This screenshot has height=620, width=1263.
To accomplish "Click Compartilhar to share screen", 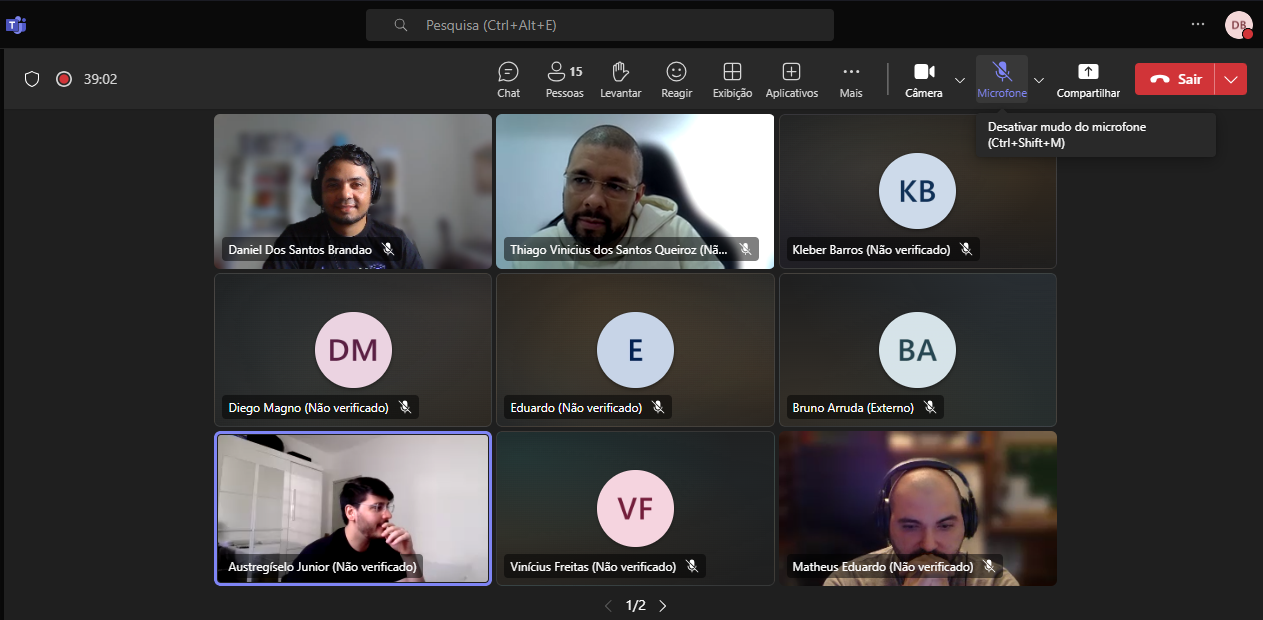I will (1088, 79).
